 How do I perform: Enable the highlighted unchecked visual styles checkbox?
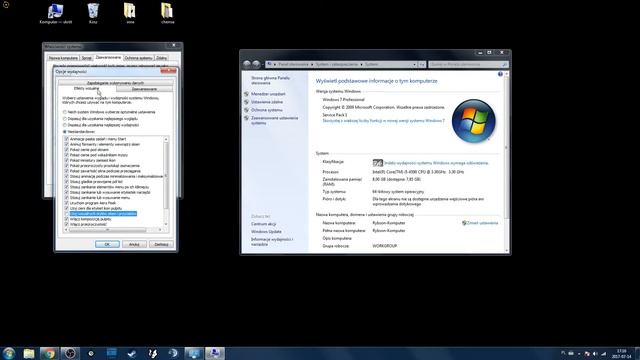point(67,213)
